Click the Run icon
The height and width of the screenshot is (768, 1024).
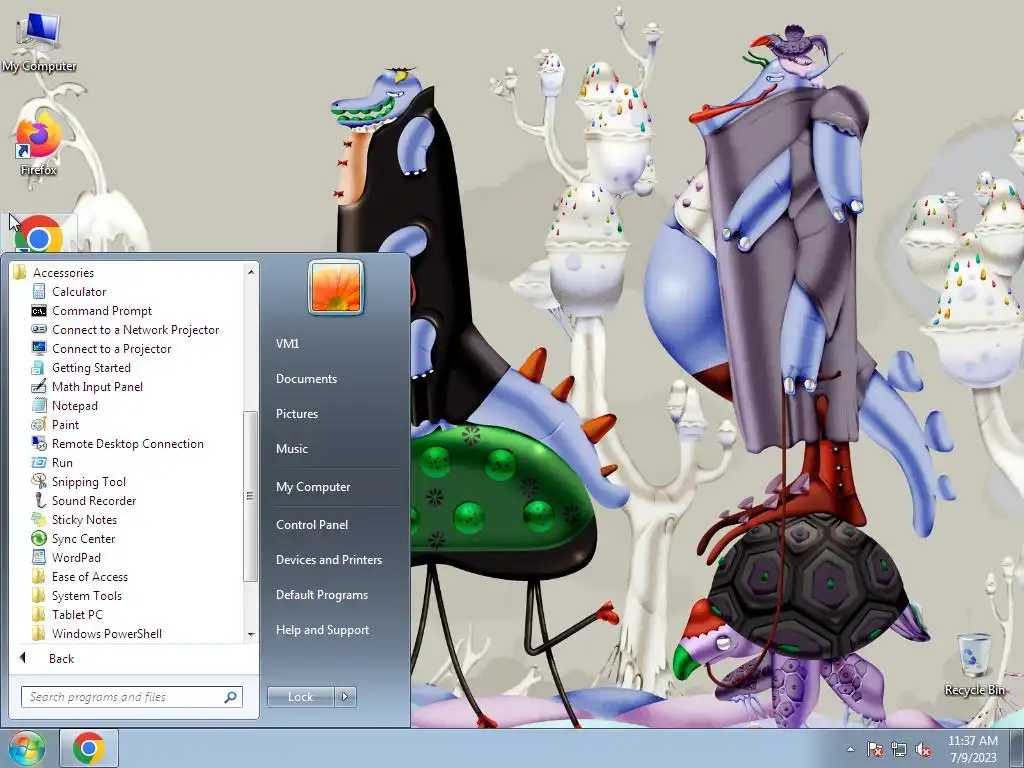click(x=39, y=462)
